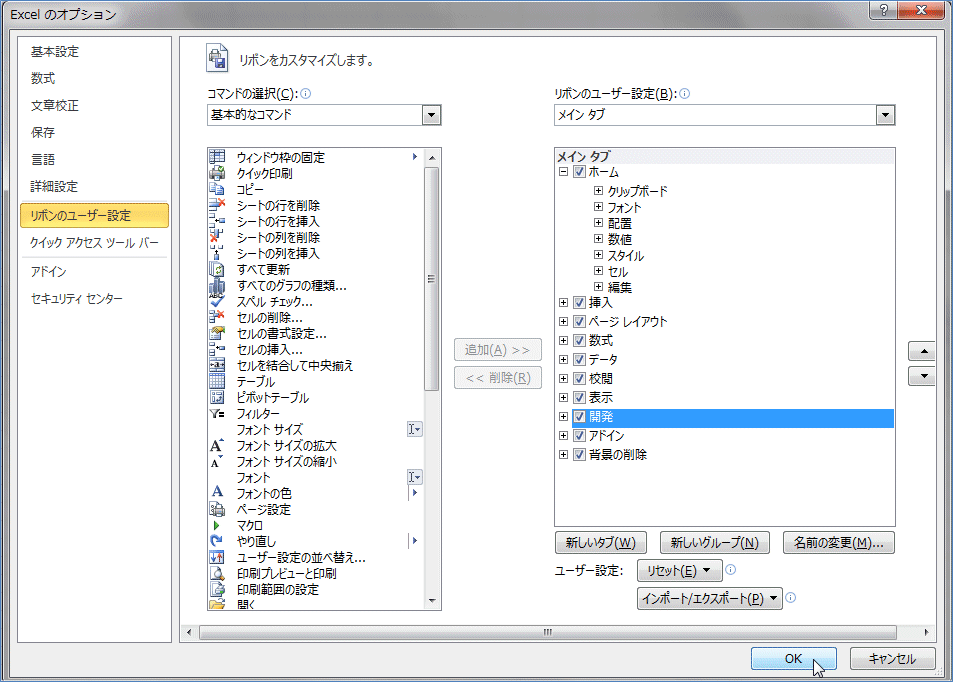The width and height of the screenshot is (953, 682).
Task: Select the セルの書式設定 icon
Action: coord(217,333)
